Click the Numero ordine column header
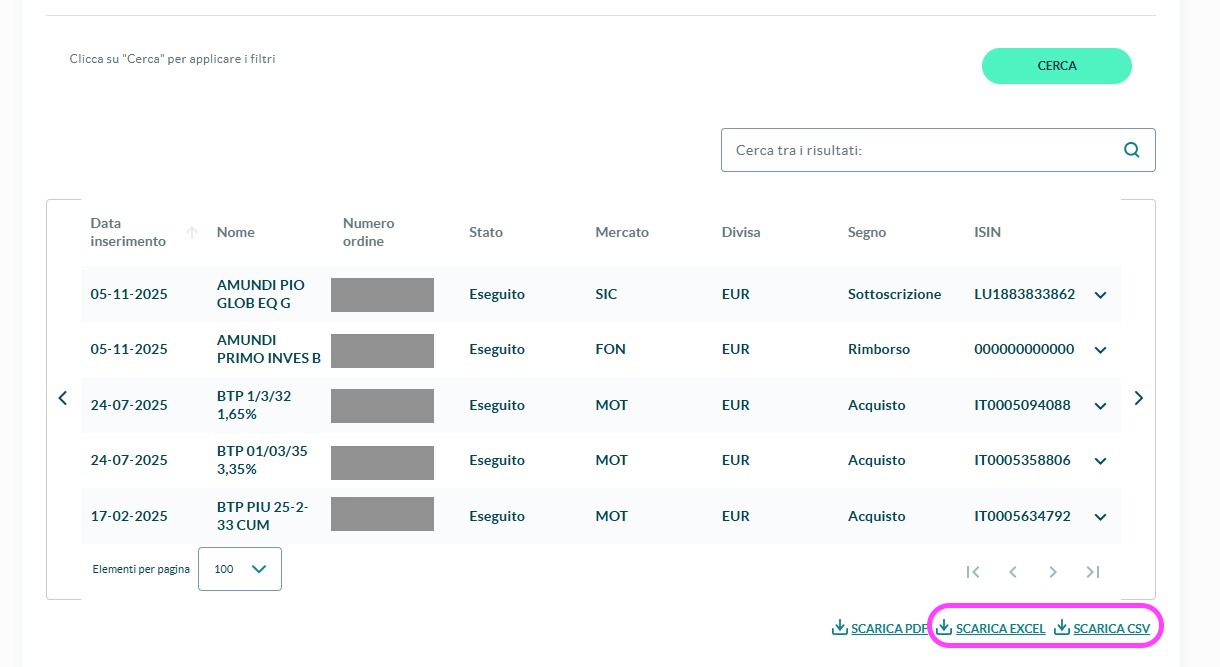The width and height of the screenshot is (1220, 667). (369, 232)
